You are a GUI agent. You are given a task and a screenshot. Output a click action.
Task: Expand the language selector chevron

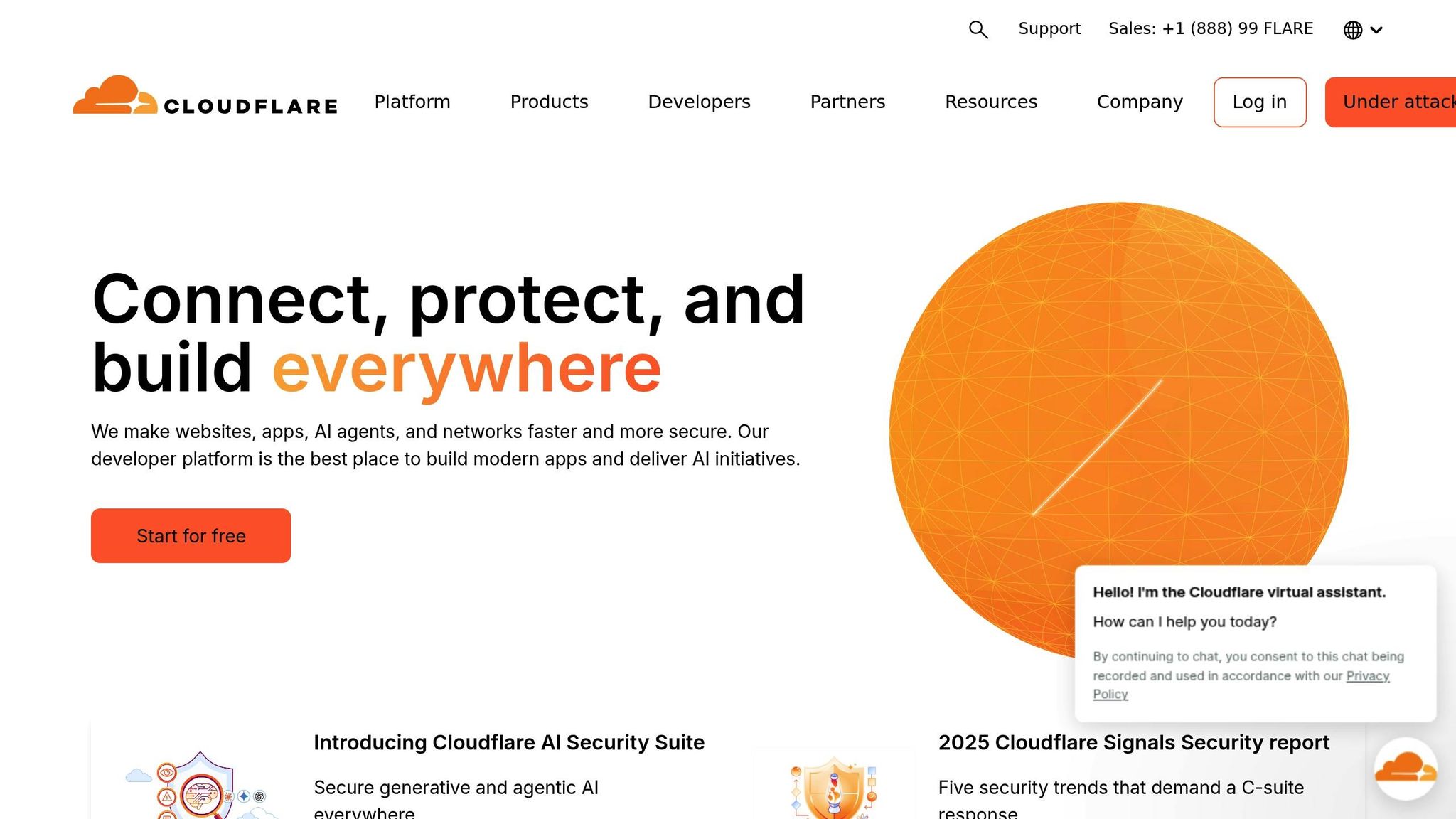coord(1377,30)
